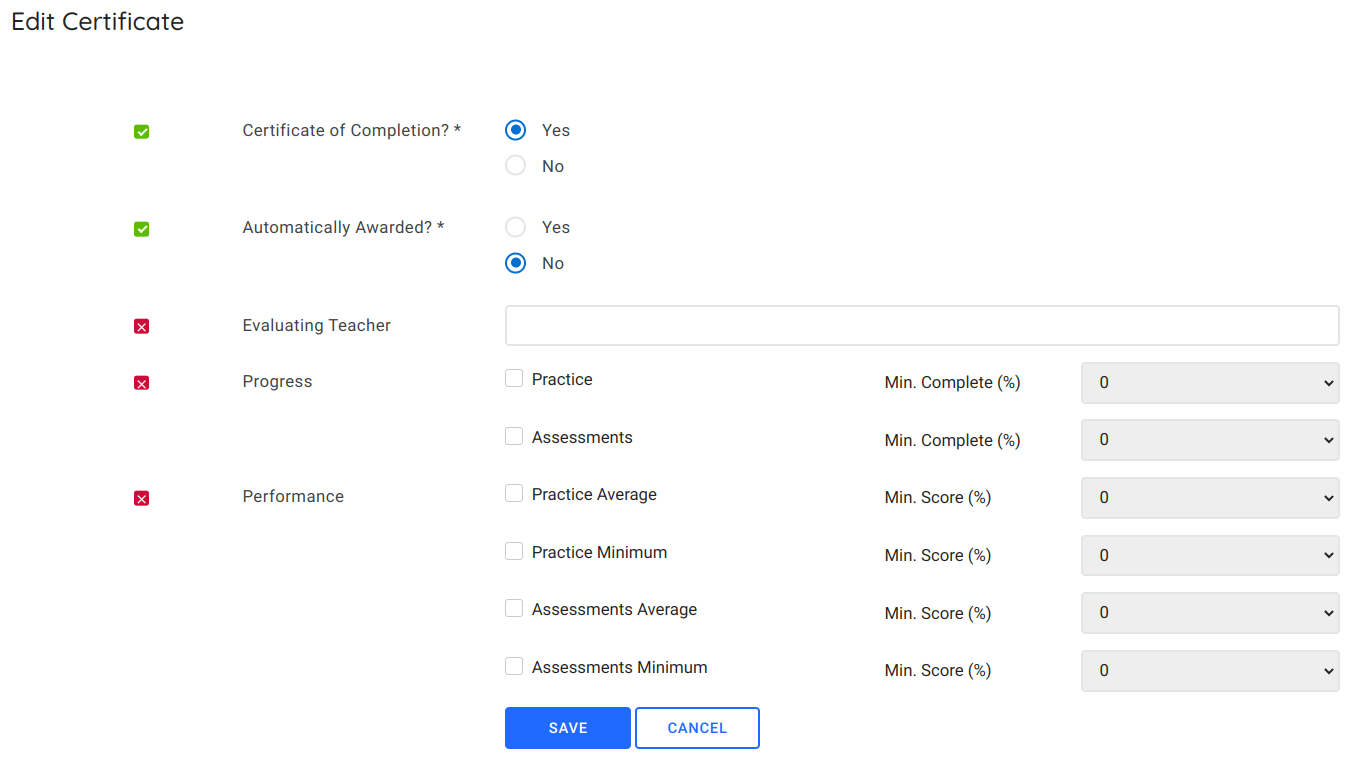
Task: Select No for Certificate of Completion
Action: pyautogui.click(x=515, y=165)
